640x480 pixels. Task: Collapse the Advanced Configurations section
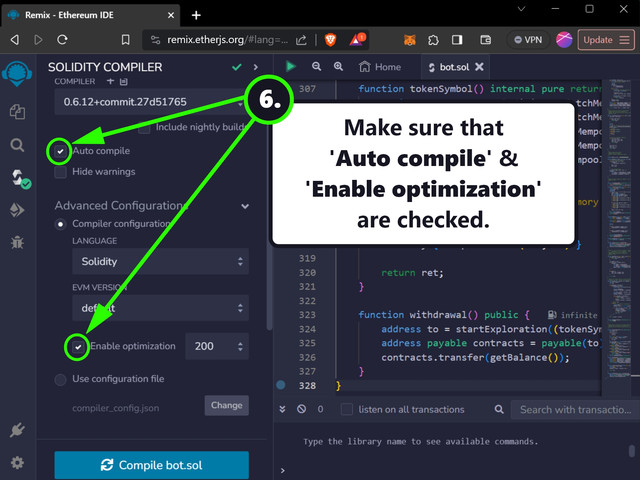point(245,206)
